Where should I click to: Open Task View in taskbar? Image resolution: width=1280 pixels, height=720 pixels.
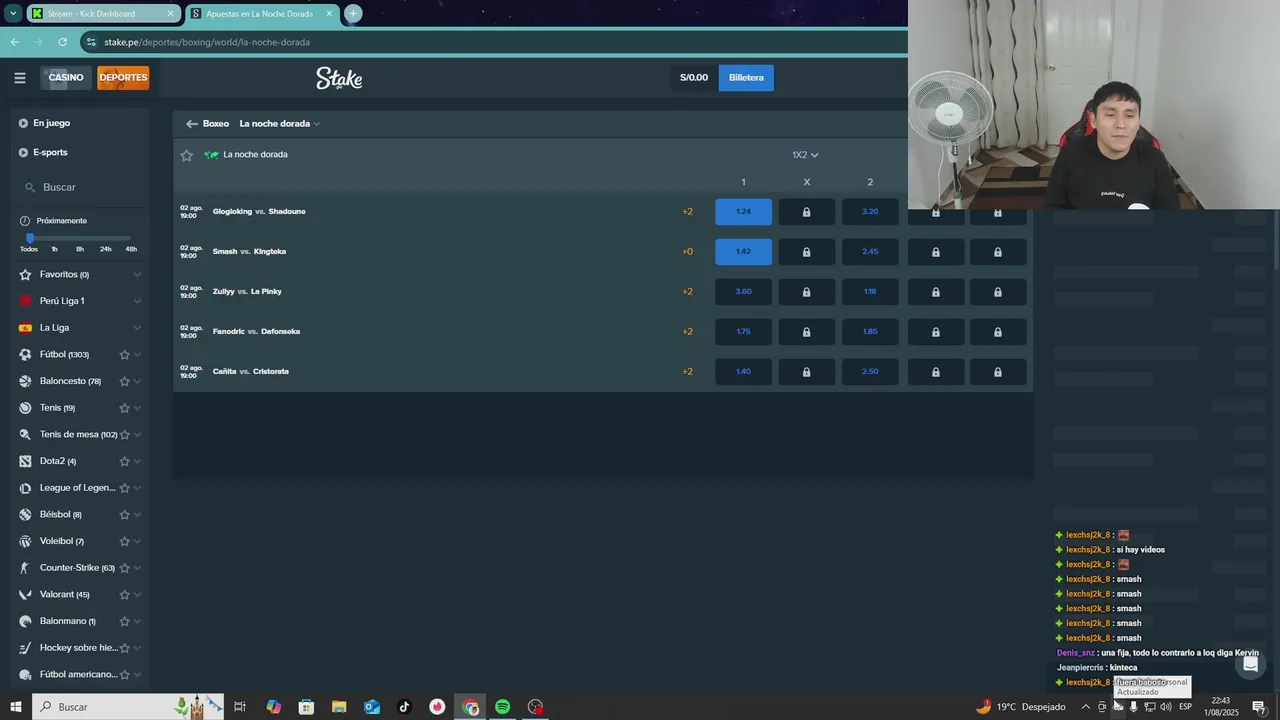point(240,707)
